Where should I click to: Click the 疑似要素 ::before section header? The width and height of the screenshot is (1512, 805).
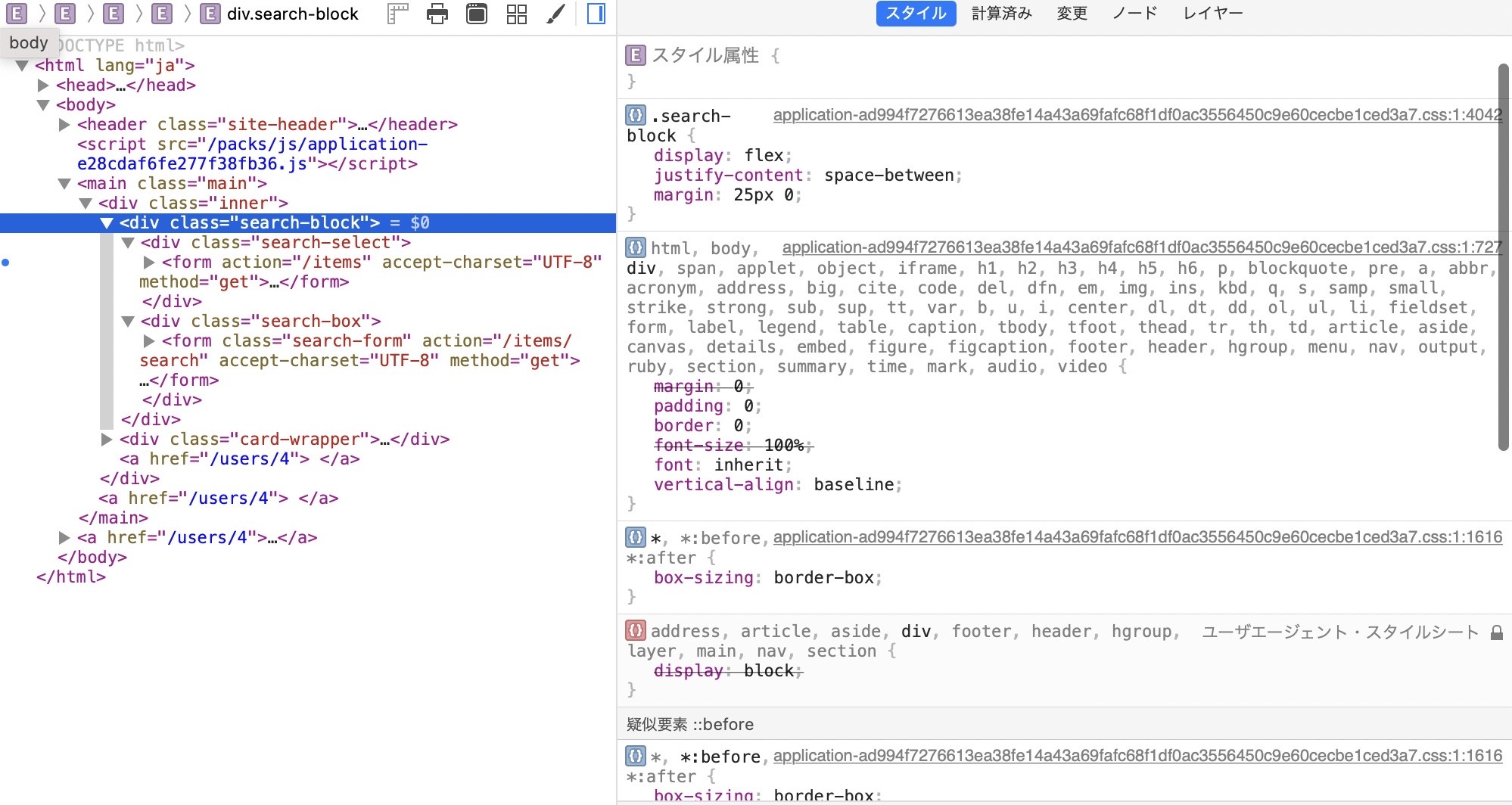(x=1065, y=724)
